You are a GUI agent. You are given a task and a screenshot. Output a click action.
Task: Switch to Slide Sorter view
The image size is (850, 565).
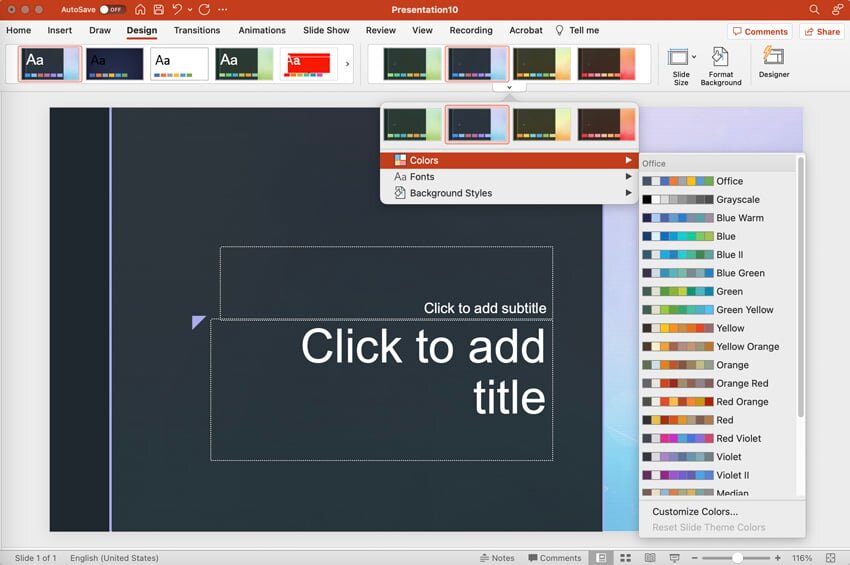click(625, 557)
